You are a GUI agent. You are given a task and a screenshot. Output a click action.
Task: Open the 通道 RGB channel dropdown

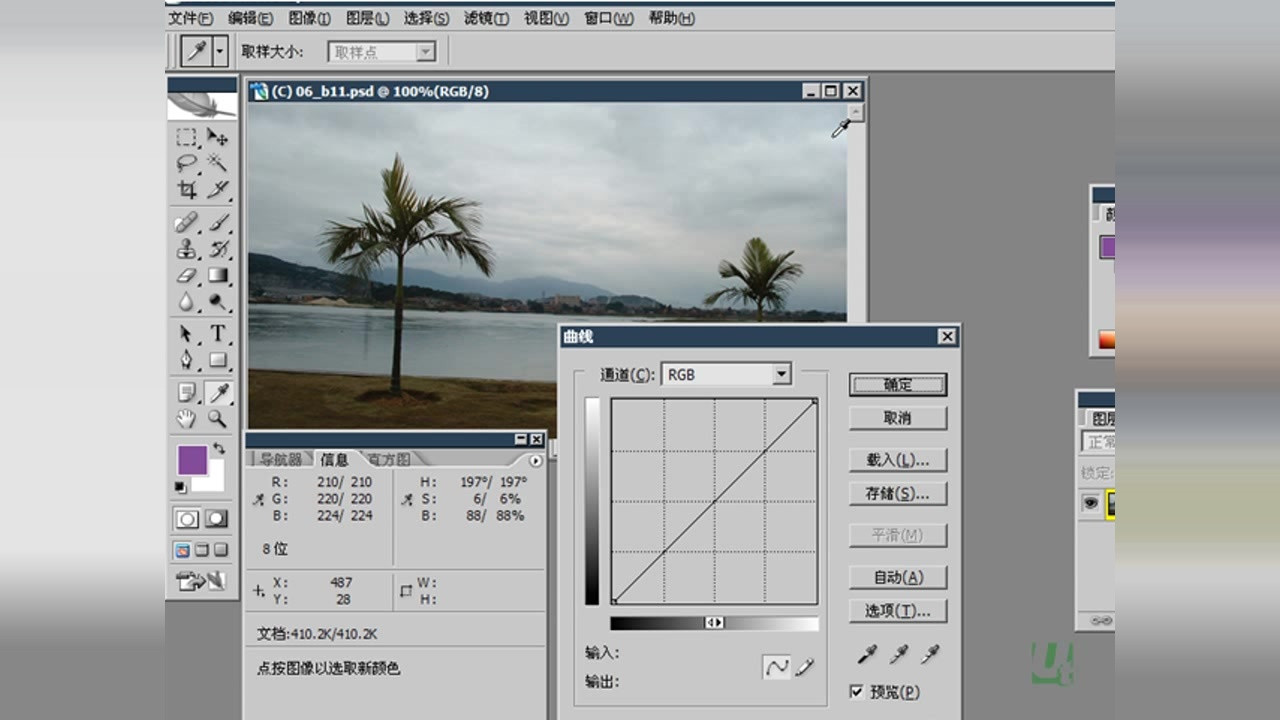[781, 375]
